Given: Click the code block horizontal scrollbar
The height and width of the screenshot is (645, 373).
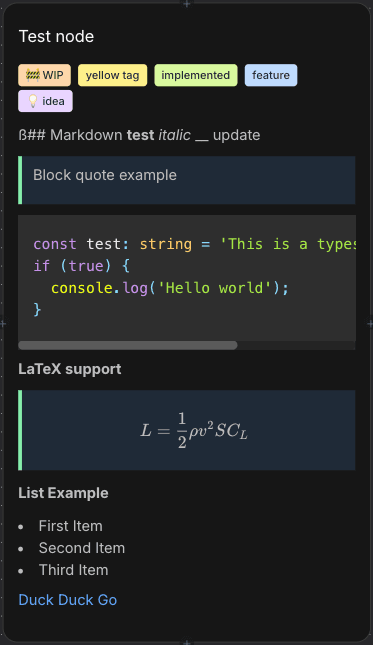Looking at the screenshot, I should coord(128,345).
